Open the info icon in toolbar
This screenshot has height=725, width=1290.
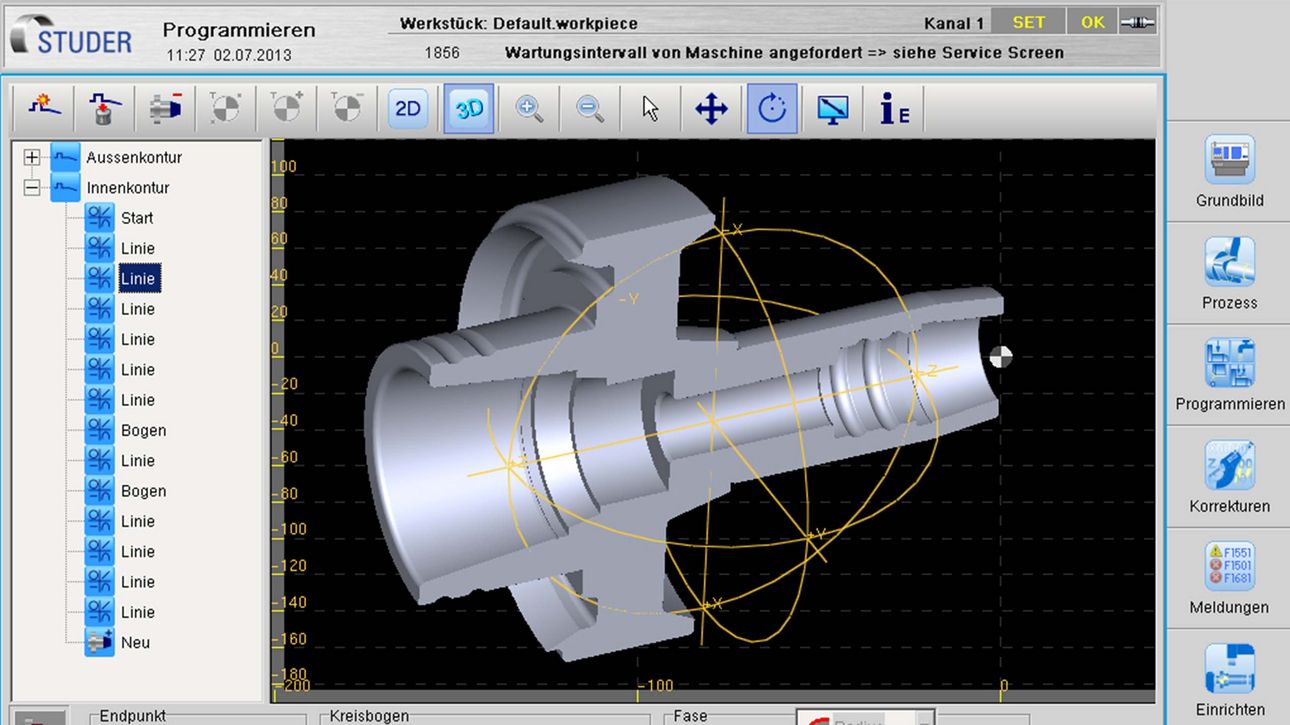point(893,109)
